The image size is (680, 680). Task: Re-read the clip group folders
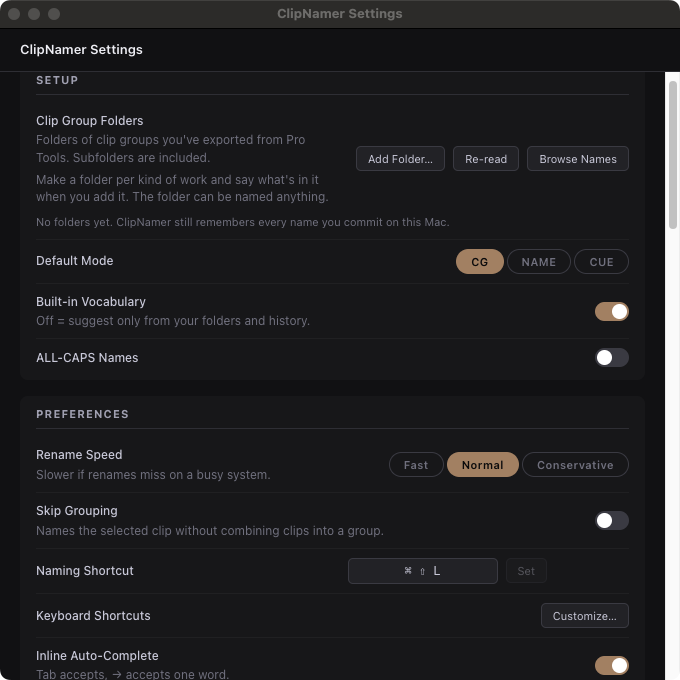point(485,159)
